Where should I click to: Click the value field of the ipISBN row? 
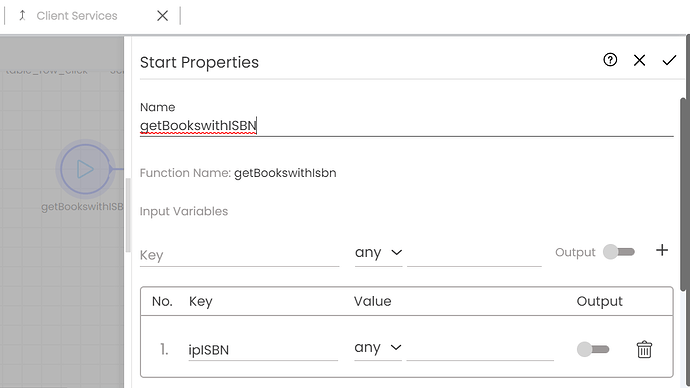pos(480,350)
